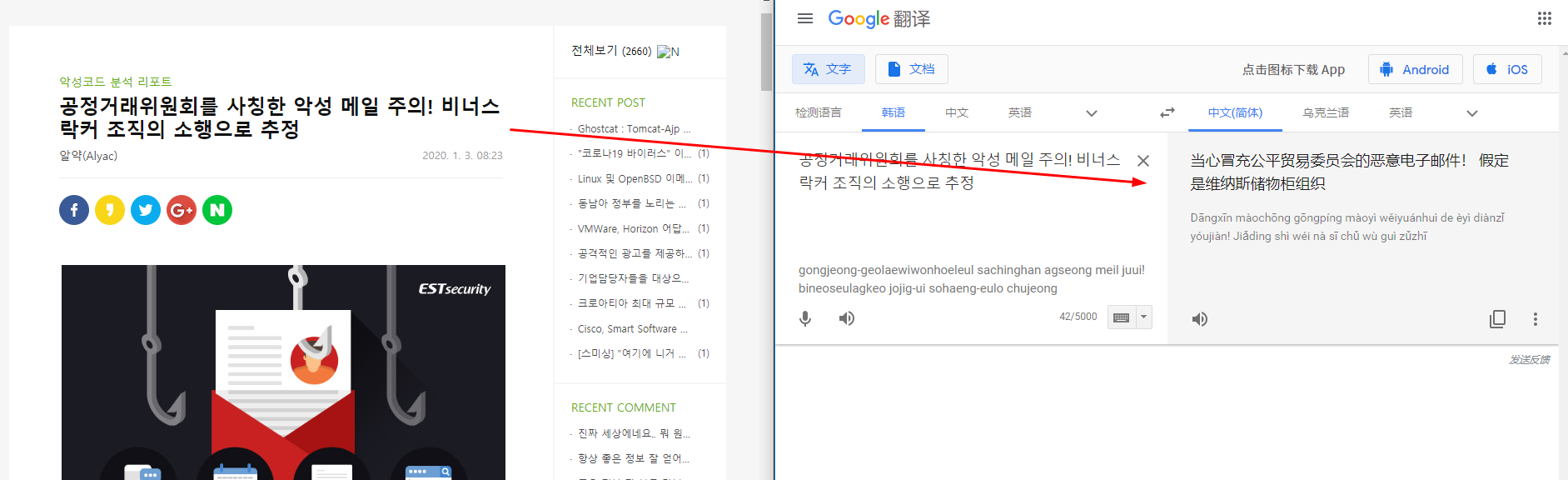
Task: Open the 전체보기 (2660) link
Action: point(611,51)
